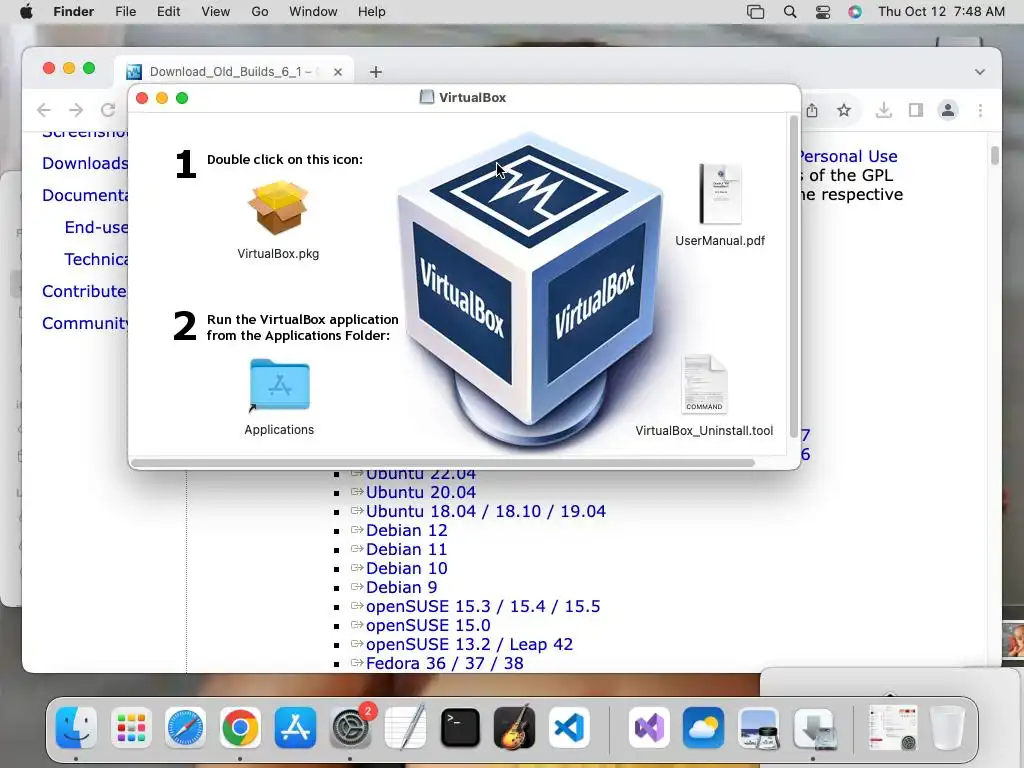The height and width of the screenshot is (768, 1024).
Task: Click the VirtualBox.pkg installer icon
Action: click(x=278, y=208)
